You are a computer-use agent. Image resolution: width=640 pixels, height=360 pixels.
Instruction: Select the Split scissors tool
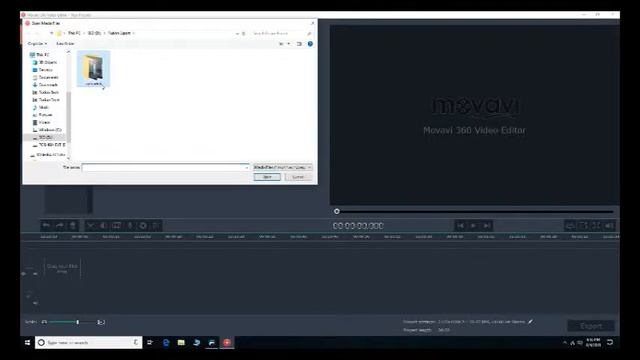click(x=91, y=226)
